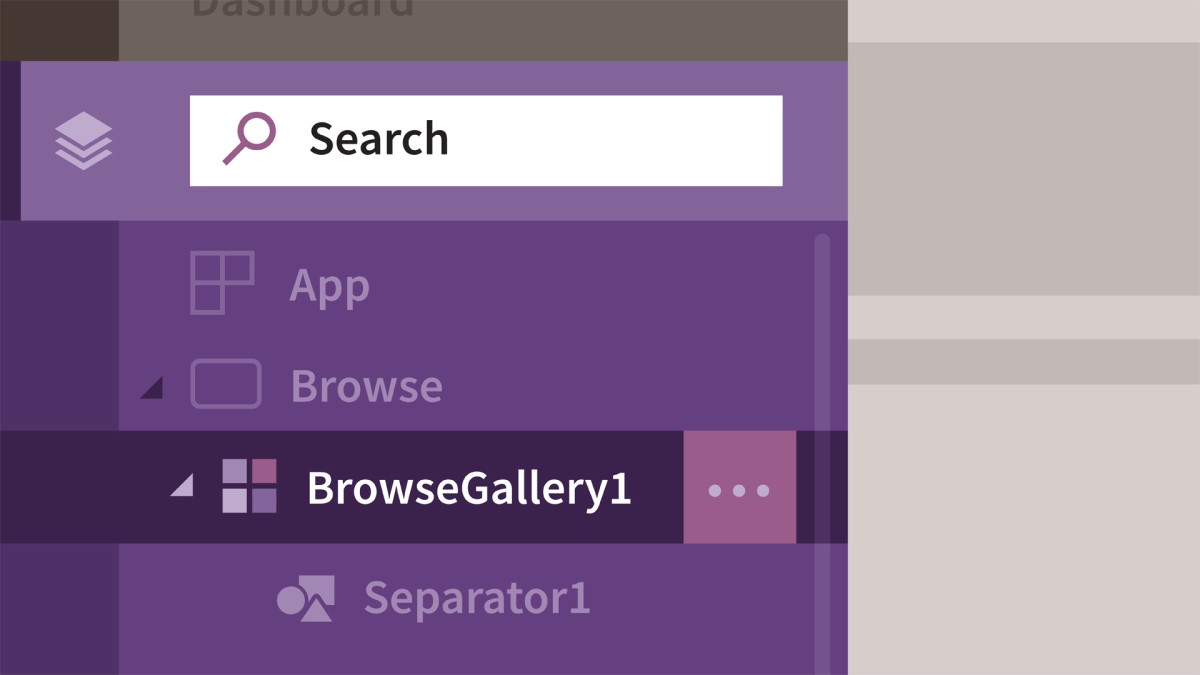The image size is (1200, 675).
Task: Click the large gray canvas block
Action: pyautogui.click(x=1024, y=168)
